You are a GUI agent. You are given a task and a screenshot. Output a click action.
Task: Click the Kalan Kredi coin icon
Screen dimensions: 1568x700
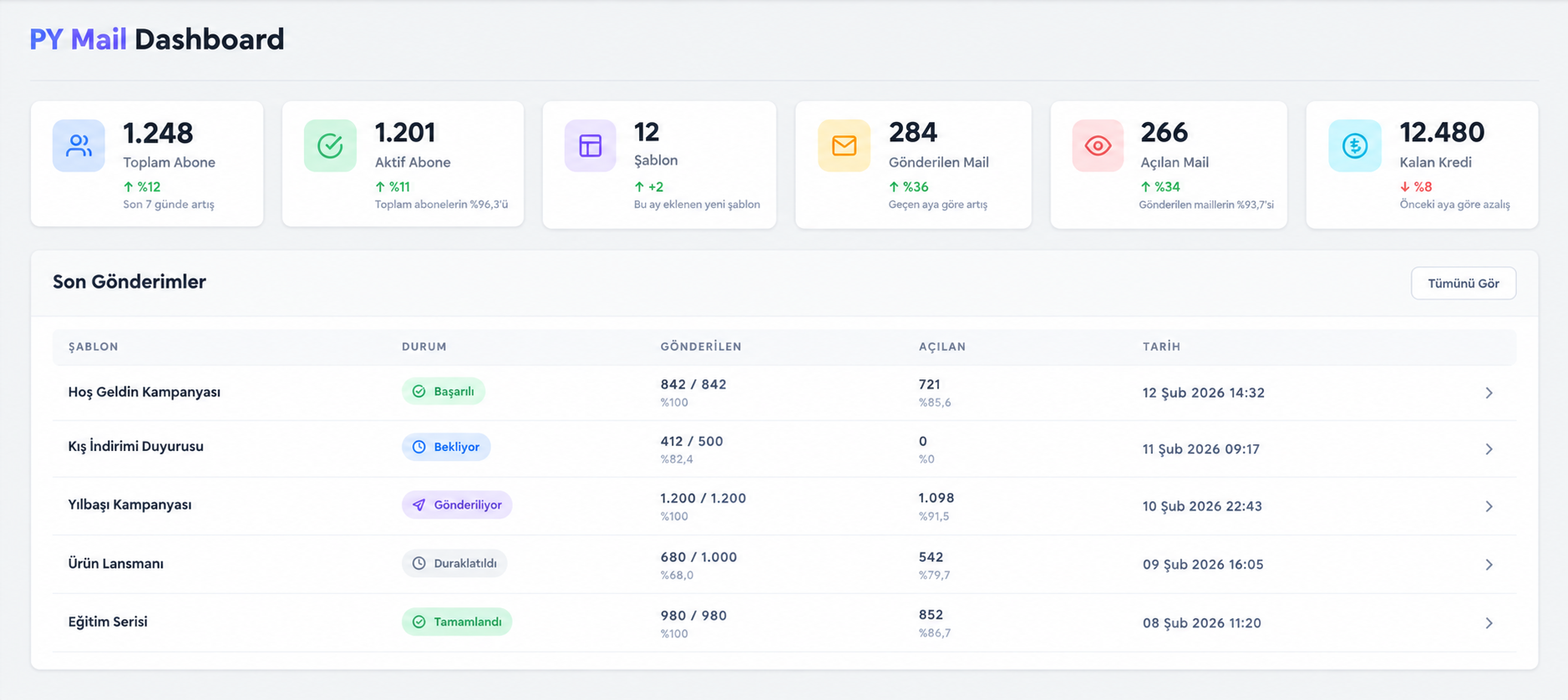(x=1355, y=145)
